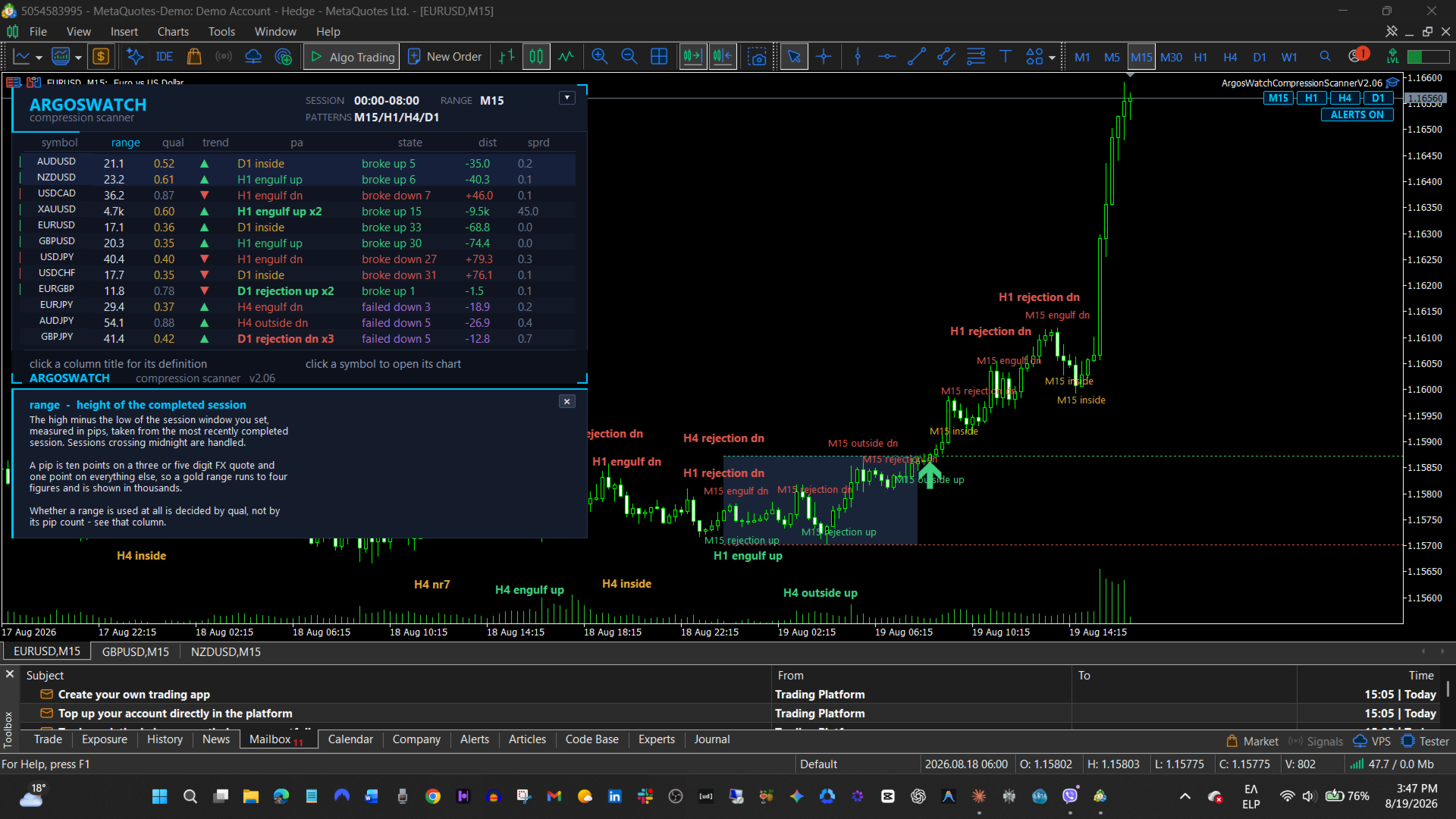Image resolution: width=1456 pixels, height=819 pixels.
Task: Select the Crosshair tool
Action: coord(824,57)
